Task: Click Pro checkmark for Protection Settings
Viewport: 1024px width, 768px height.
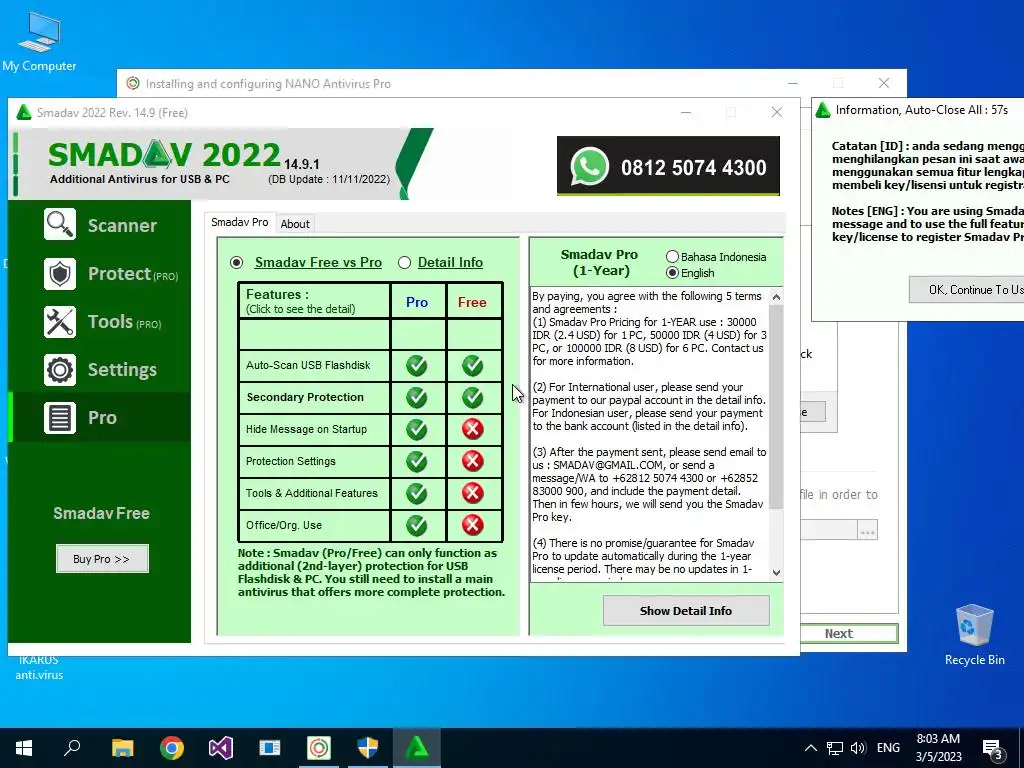Action: [x=417, y=461]
